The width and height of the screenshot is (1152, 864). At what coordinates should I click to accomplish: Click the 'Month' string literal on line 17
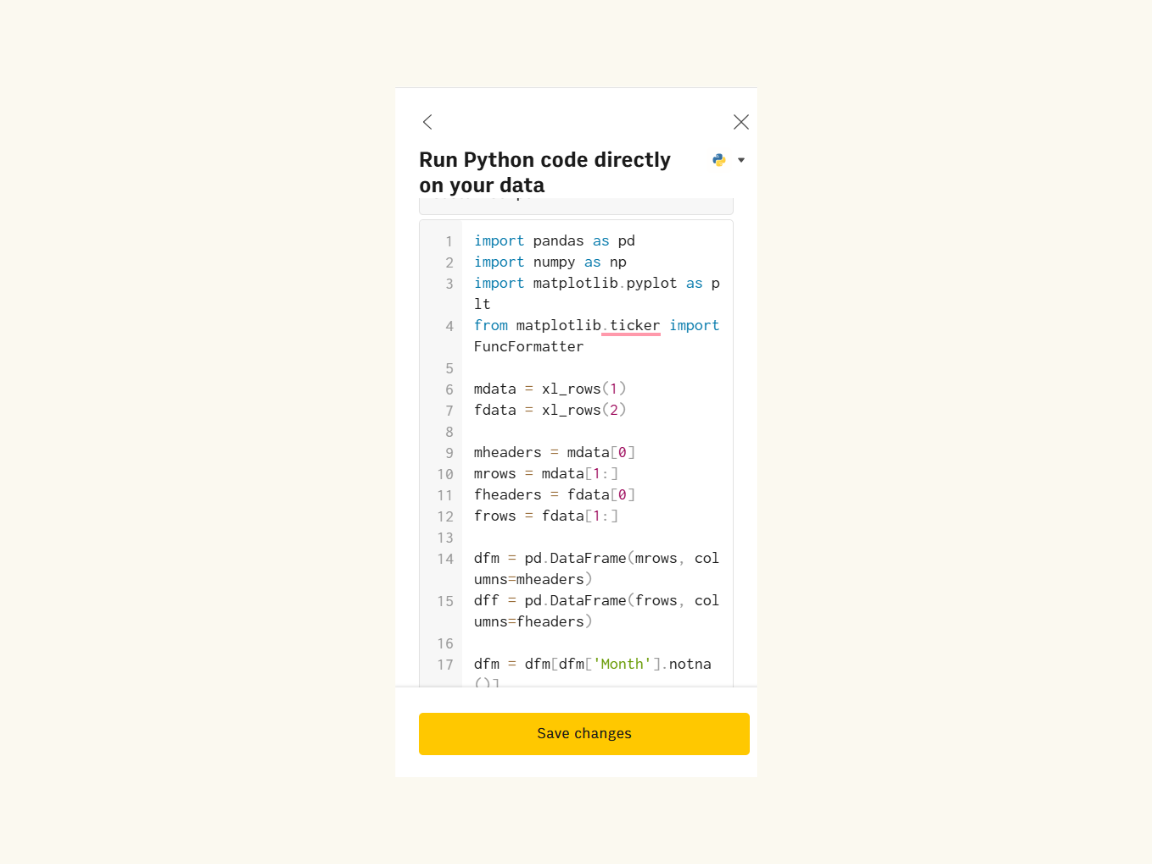pyautogui.click(x=622, y=663)
